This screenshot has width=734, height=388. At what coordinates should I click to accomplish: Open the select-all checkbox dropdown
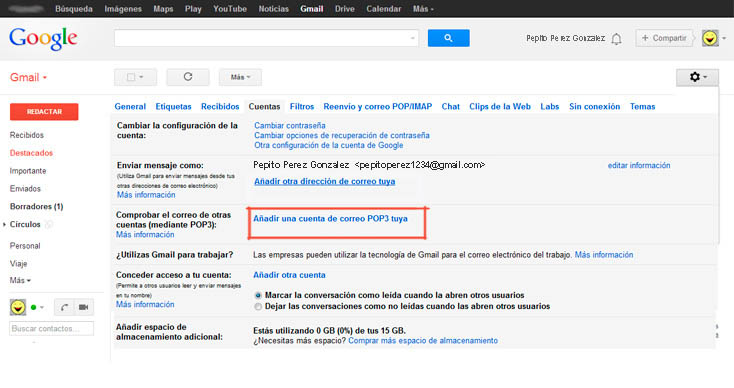(x=135, y=77)
